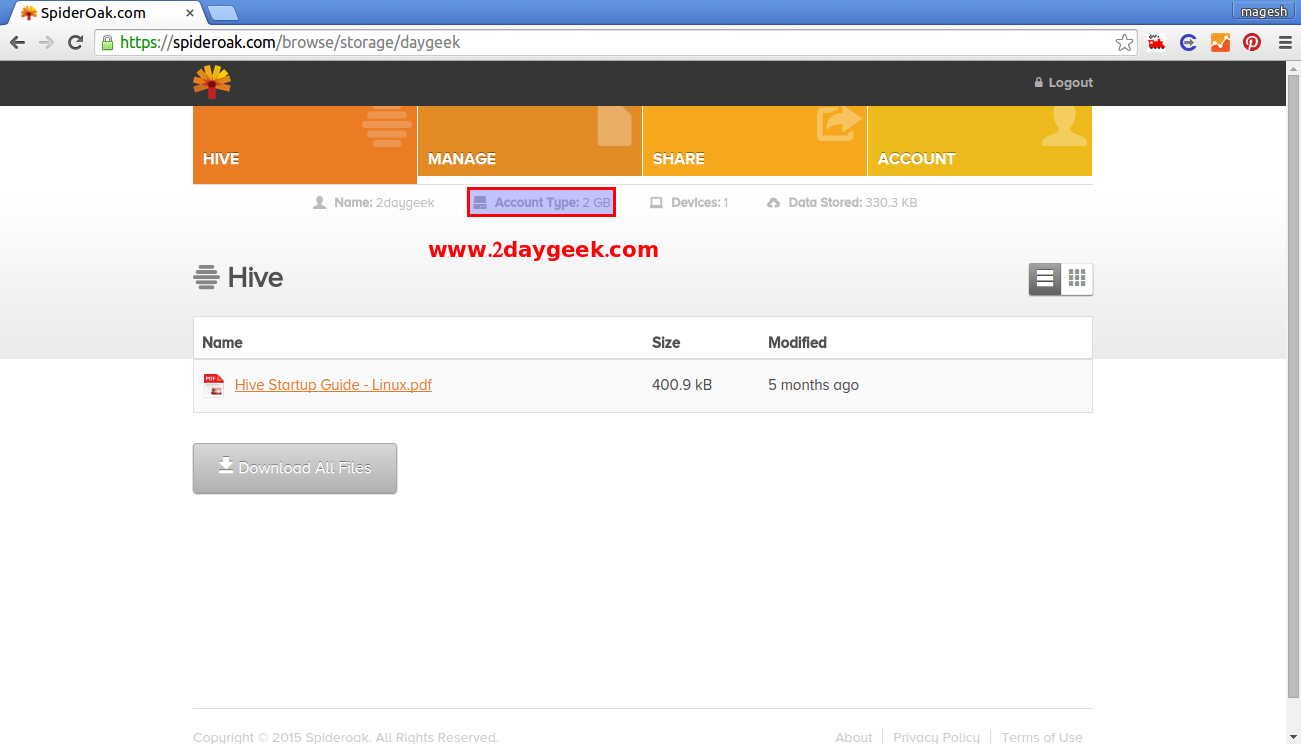Screen dimensions: 1301x744
Task: Click the blue circular extension icon
Action: (1188, 42)
